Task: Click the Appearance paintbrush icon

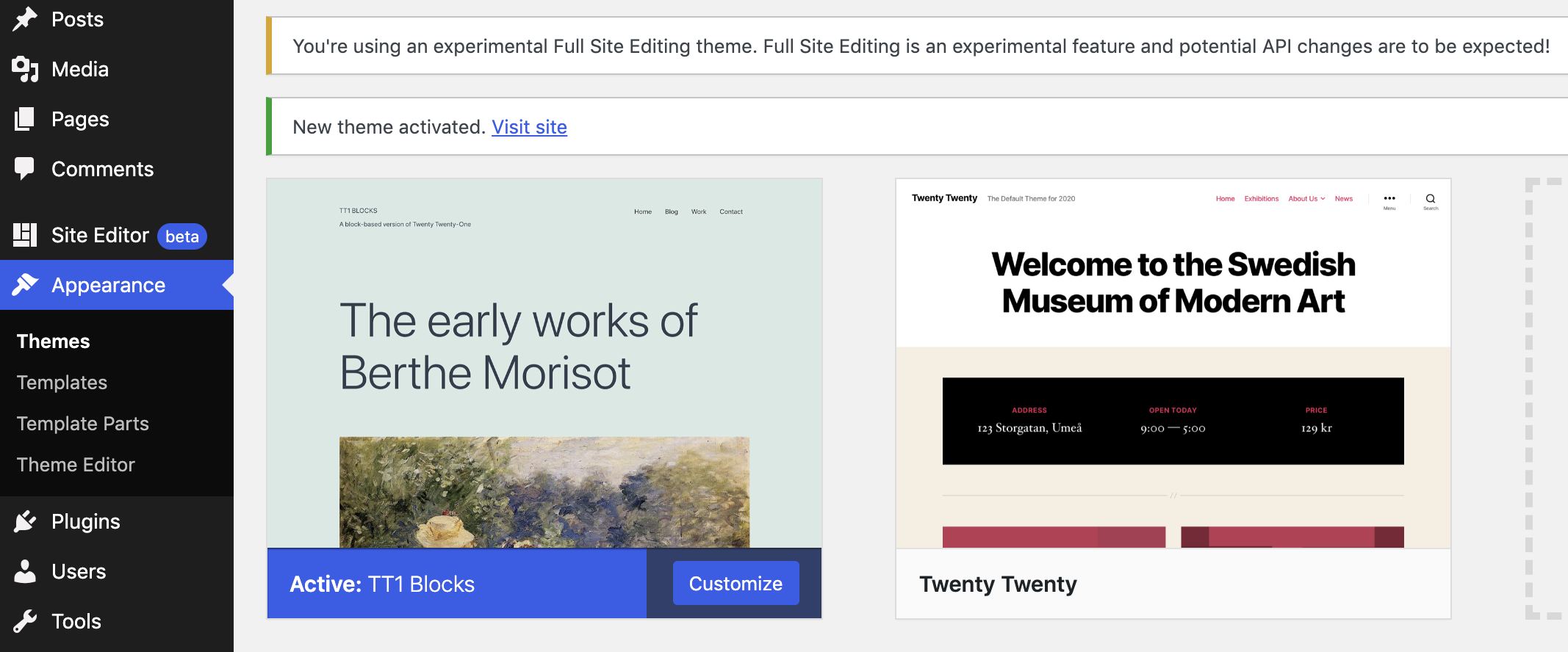Action: (25, 285)
